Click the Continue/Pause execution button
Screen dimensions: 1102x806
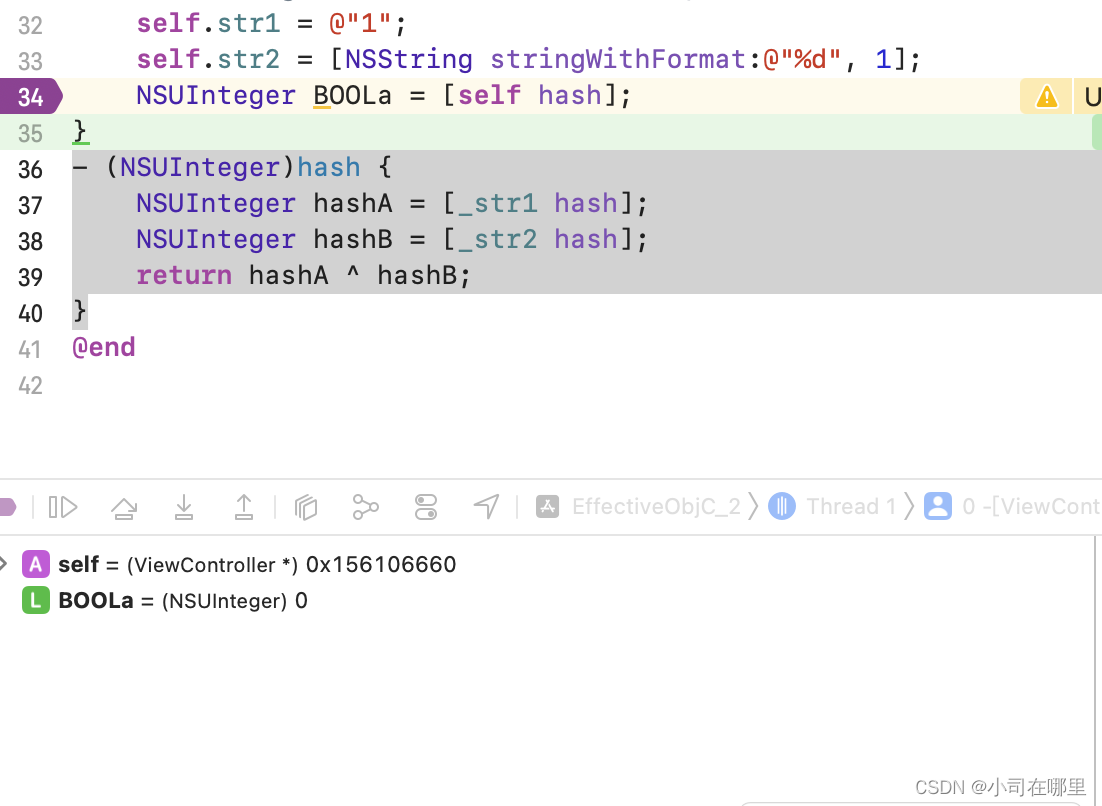(x=63, y=507)
